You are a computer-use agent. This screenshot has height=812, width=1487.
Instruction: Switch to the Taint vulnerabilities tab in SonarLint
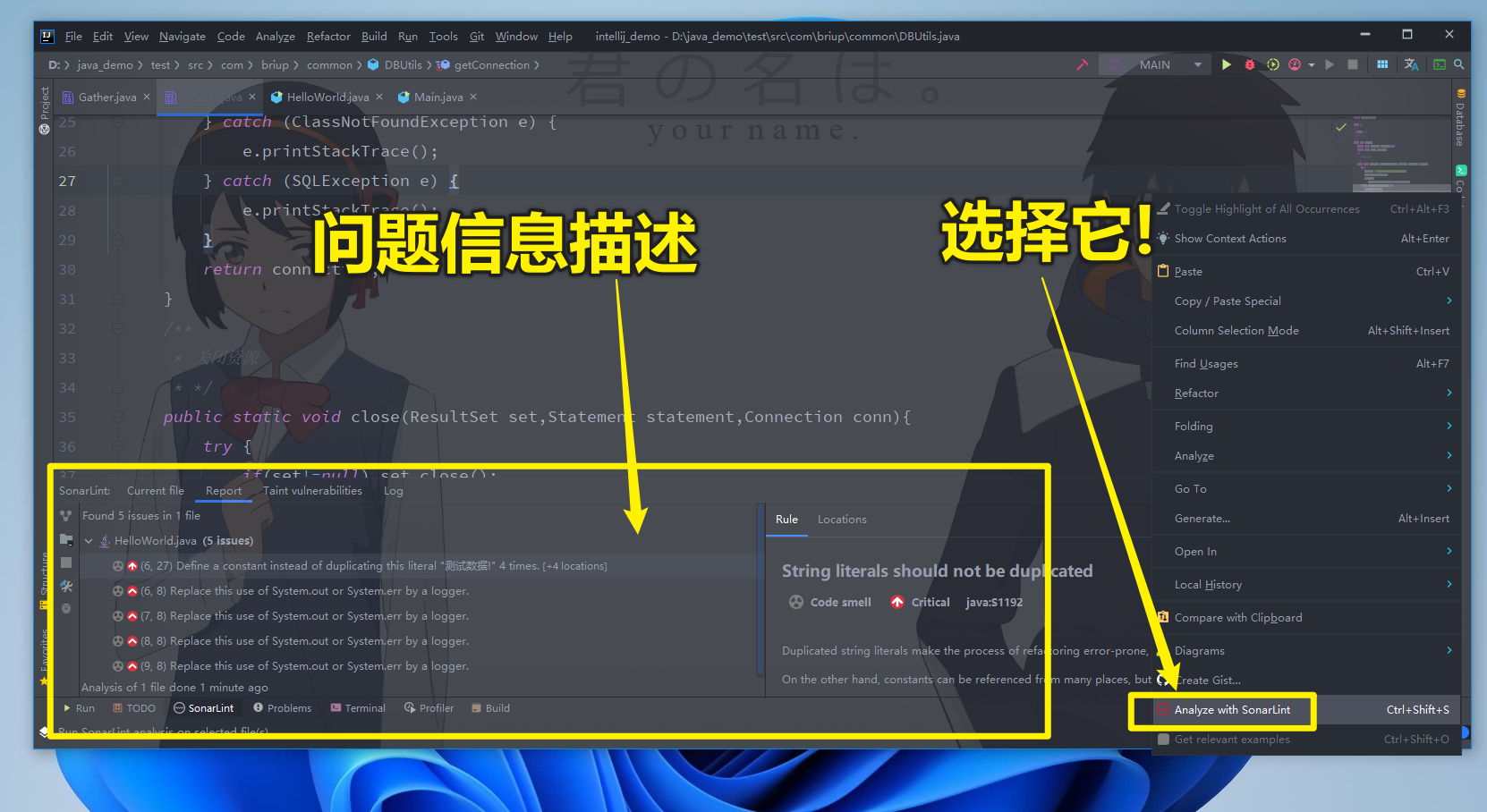[x=312, y=491]
